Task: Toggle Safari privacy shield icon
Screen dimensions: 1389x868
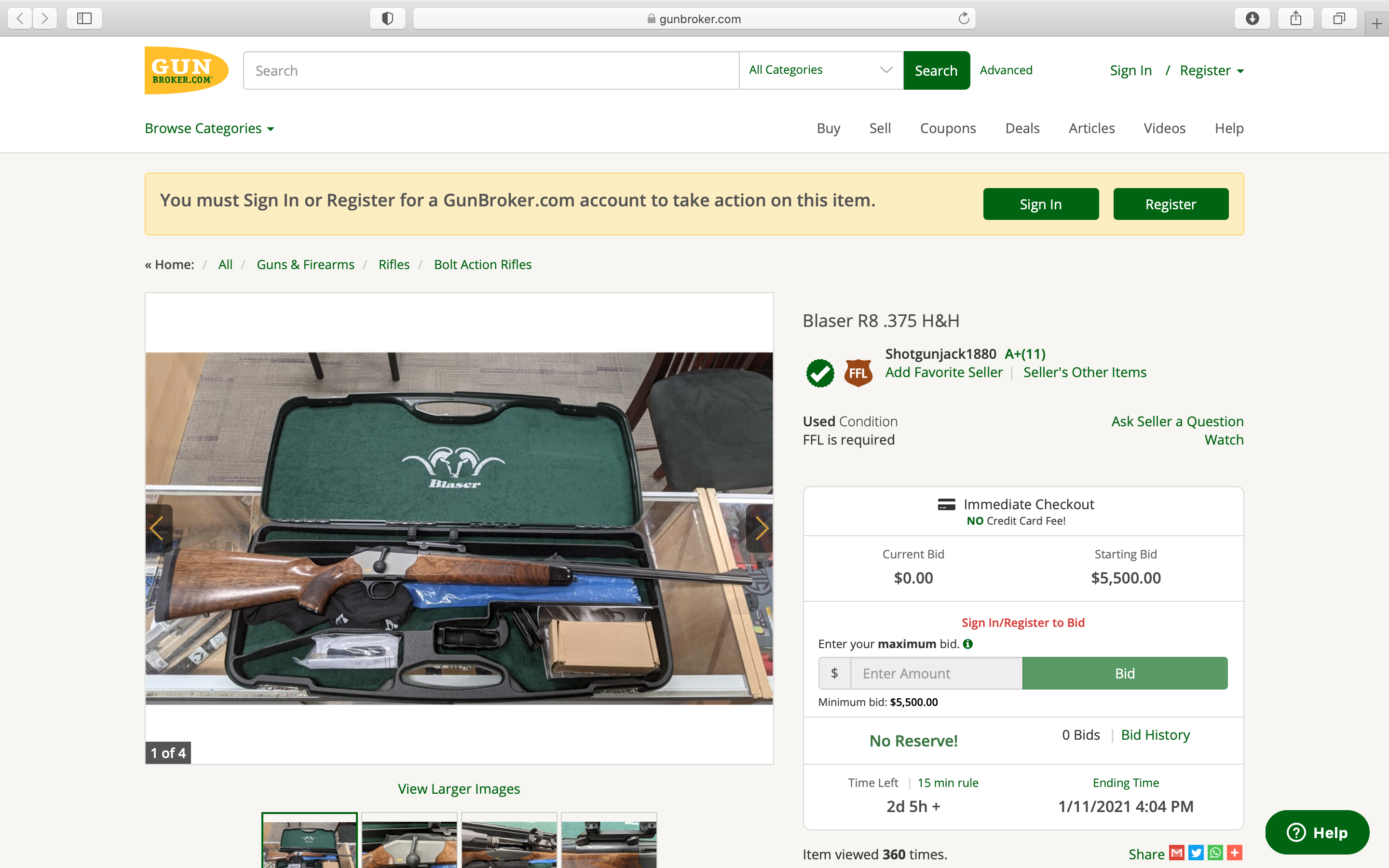Action: coord(387,18)
